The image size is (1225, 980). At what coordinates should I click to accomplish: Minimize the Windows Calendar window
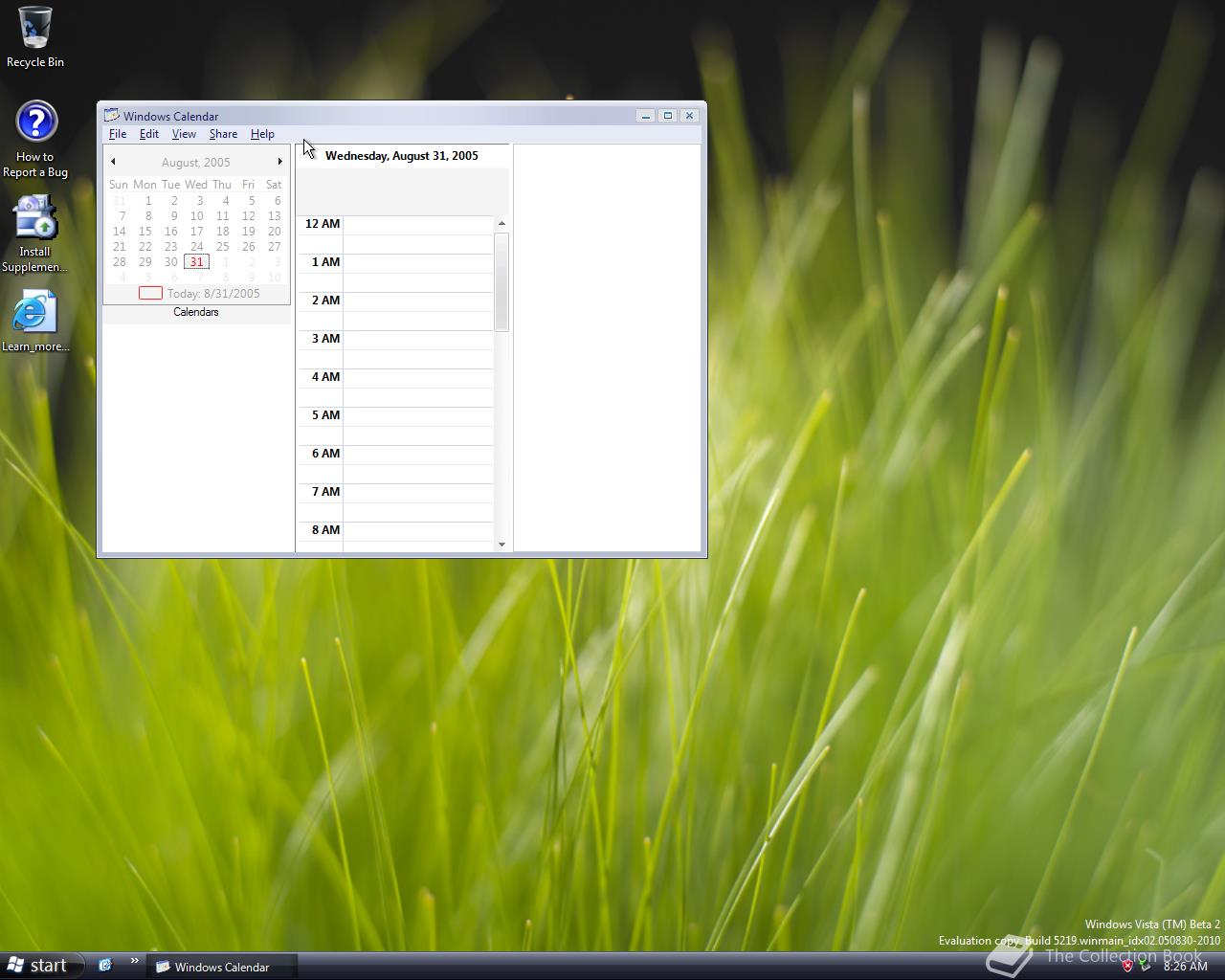646,116
